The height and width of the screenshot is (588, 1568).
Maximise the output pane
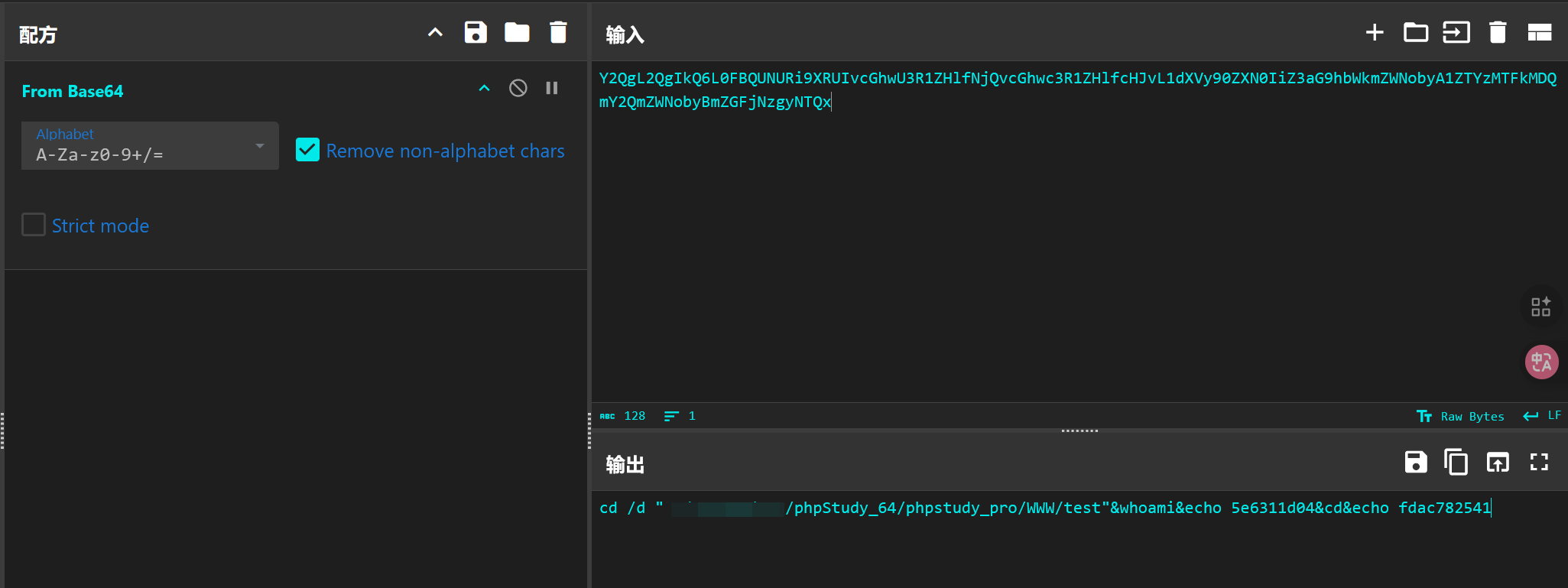click(1538, 463)
